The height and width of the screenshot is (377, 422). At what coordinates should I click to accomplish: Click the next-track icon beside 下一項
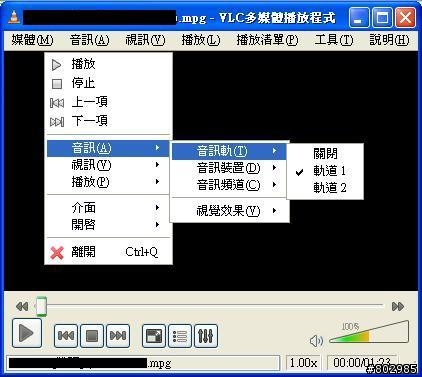click(x=57, y=122)
